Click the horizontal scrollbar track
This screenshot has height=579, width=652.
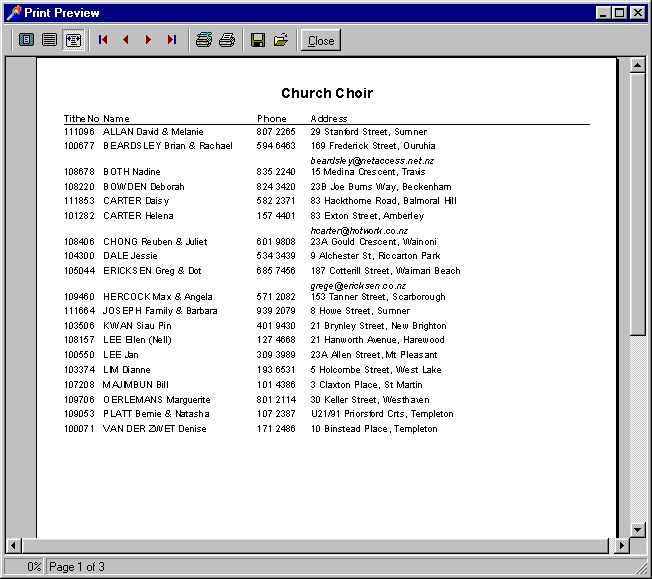(x=315, y=545)
